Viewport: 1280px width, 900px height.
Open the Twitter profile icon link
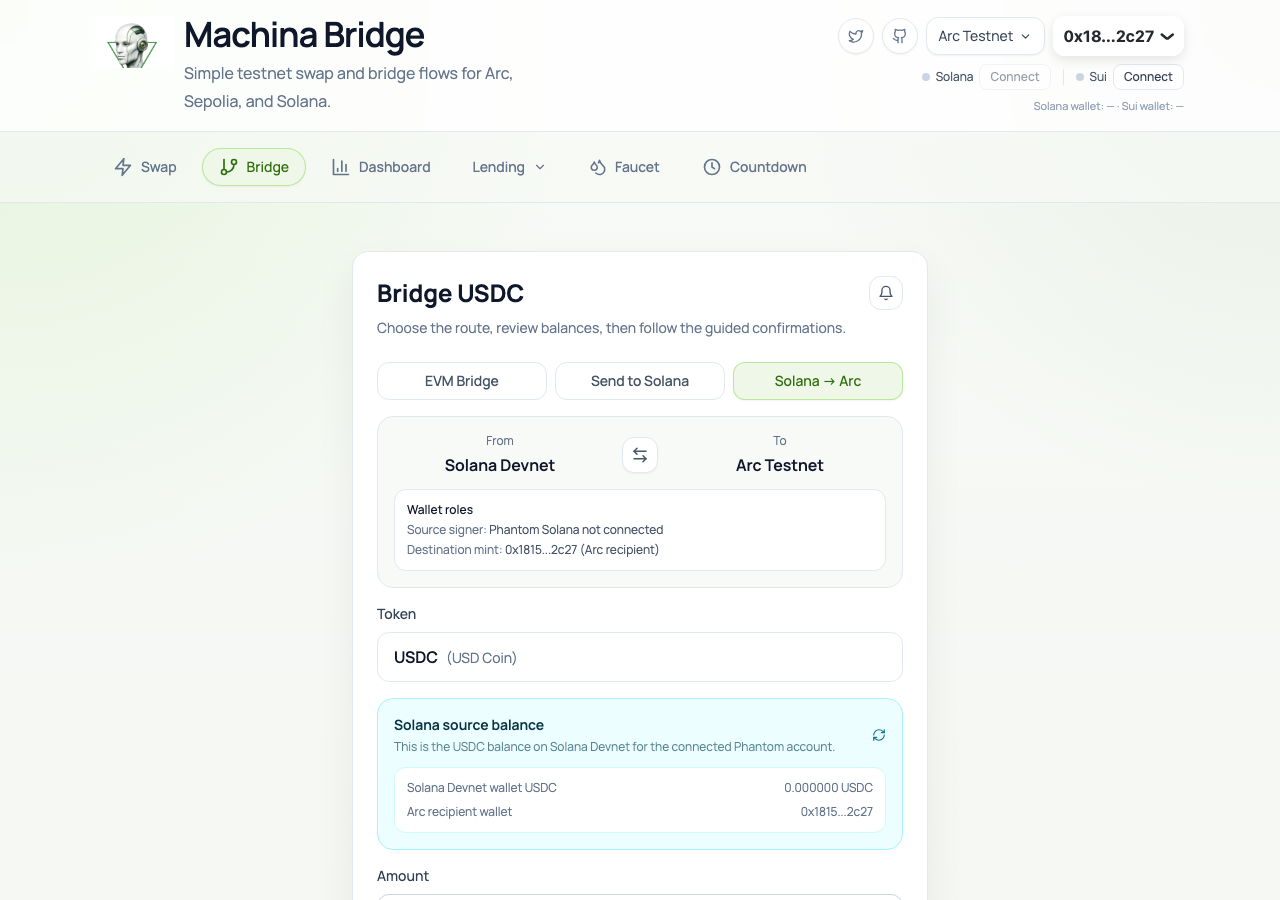856,36
